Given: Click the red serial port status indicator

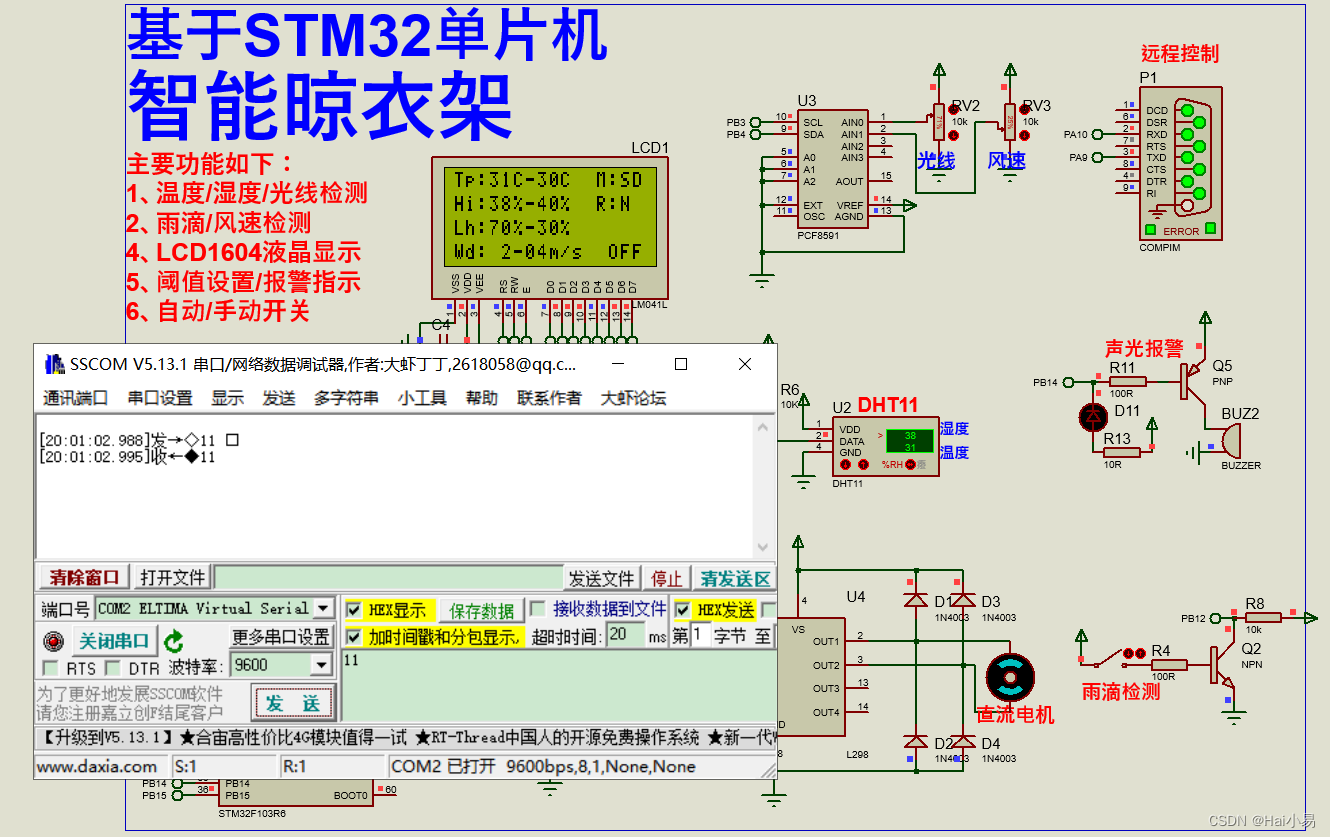Looking at the screenshot, I should point(54,641).
